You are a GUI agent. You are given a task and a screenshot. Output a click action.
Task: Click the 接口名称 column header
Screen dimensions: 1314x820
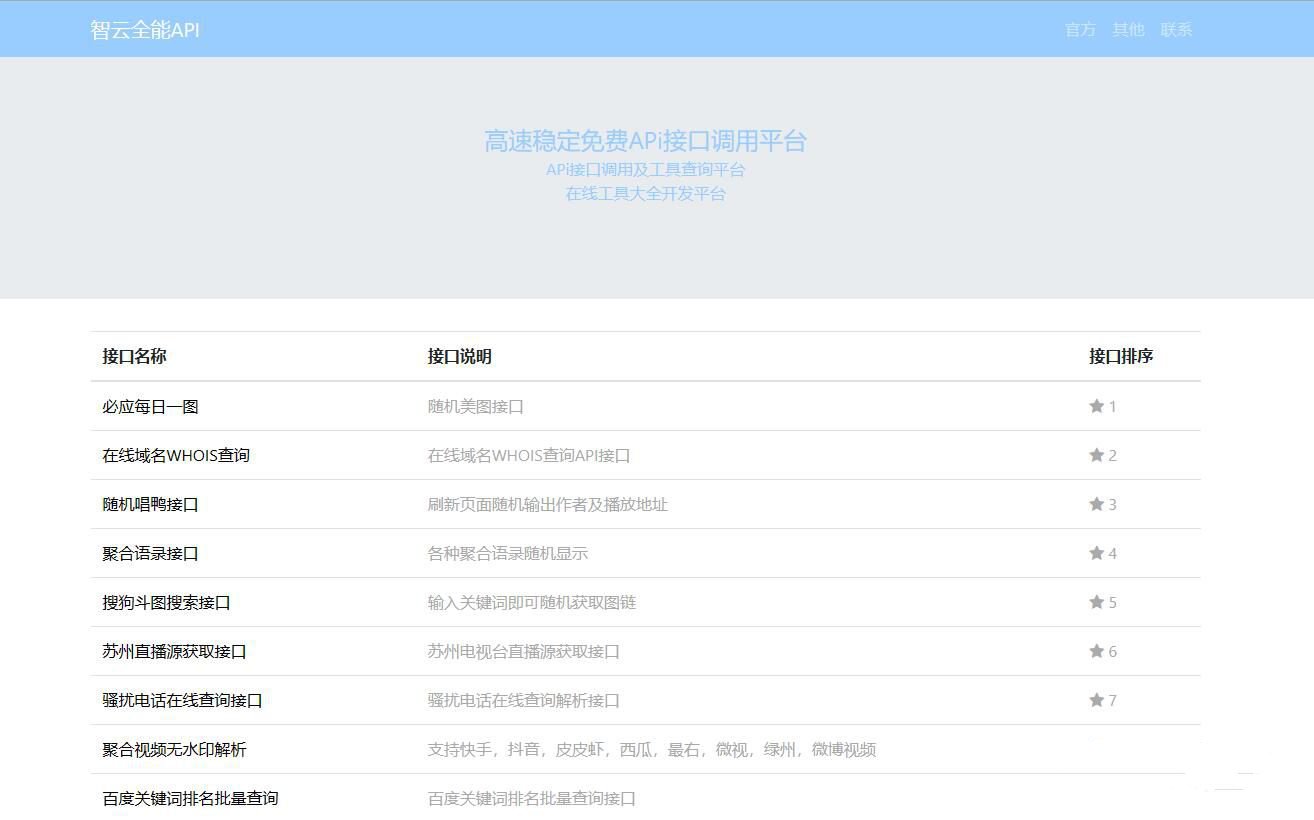pyautogui.click(x=136, y=356)
